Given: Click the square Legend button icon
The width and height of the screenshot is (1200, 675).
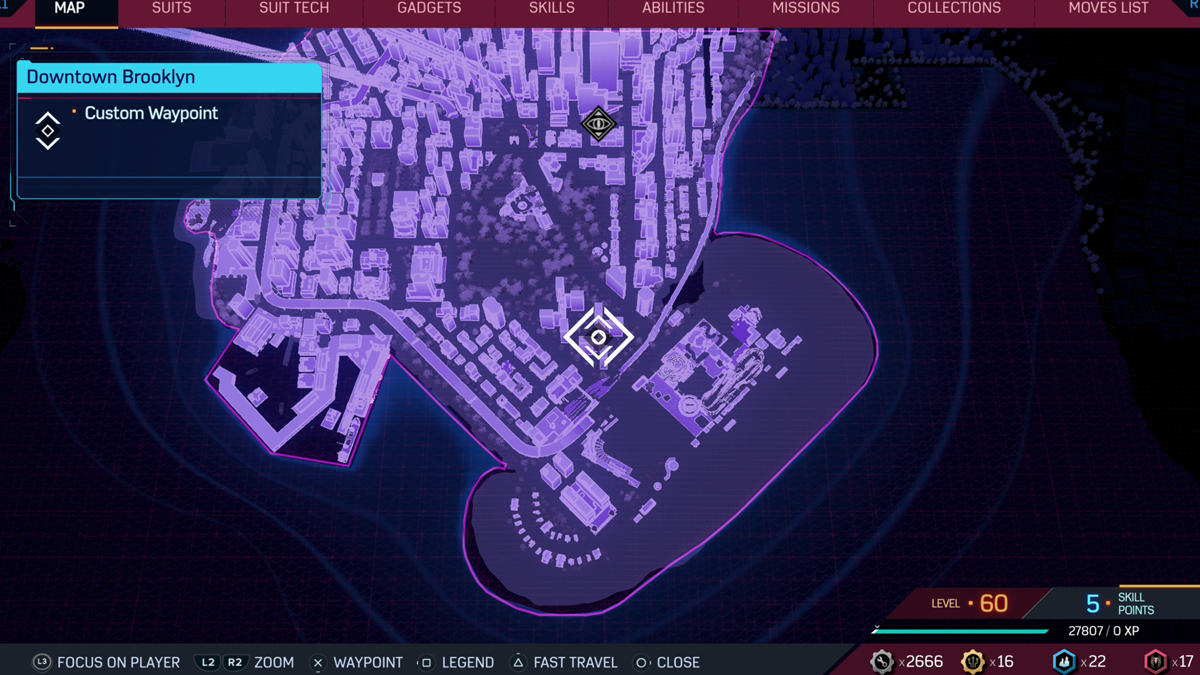Looking at the screenshot, I should 425,662.
